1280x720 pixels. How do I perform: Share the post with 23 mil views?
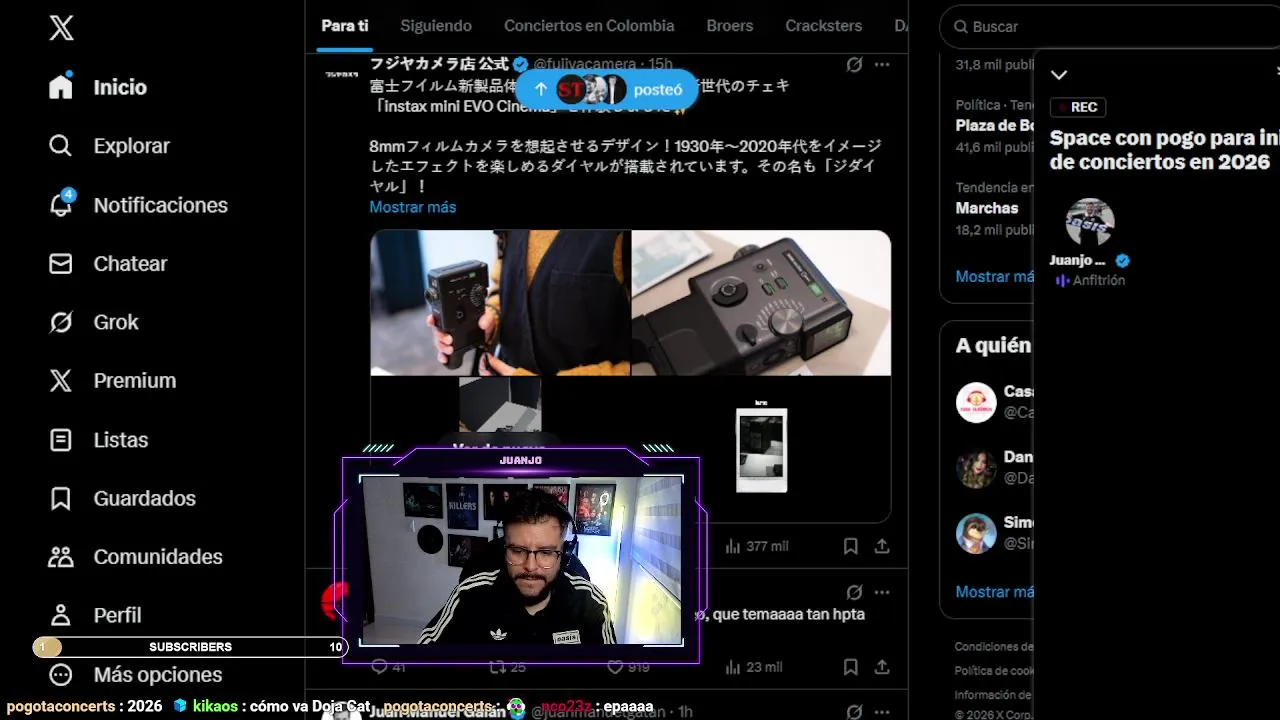point(882,667)
